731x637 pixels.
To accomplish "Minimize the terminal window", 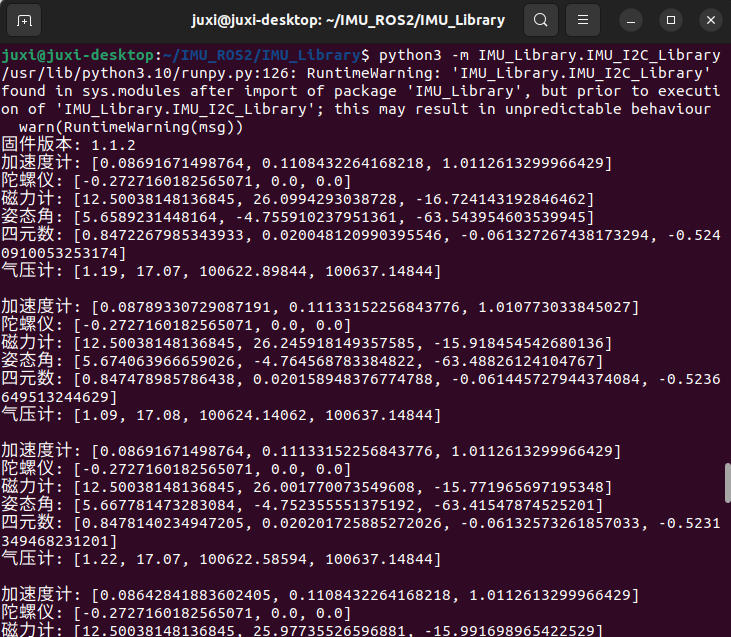I will pyautogui.click(x=631, y=21).
